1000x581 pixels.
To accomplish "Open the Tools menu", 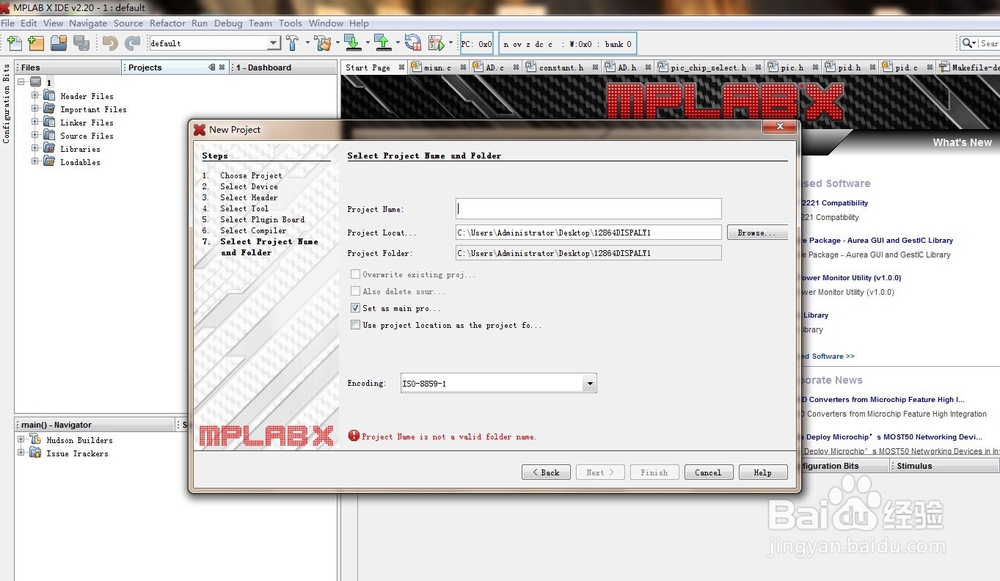I will [290, 23].
